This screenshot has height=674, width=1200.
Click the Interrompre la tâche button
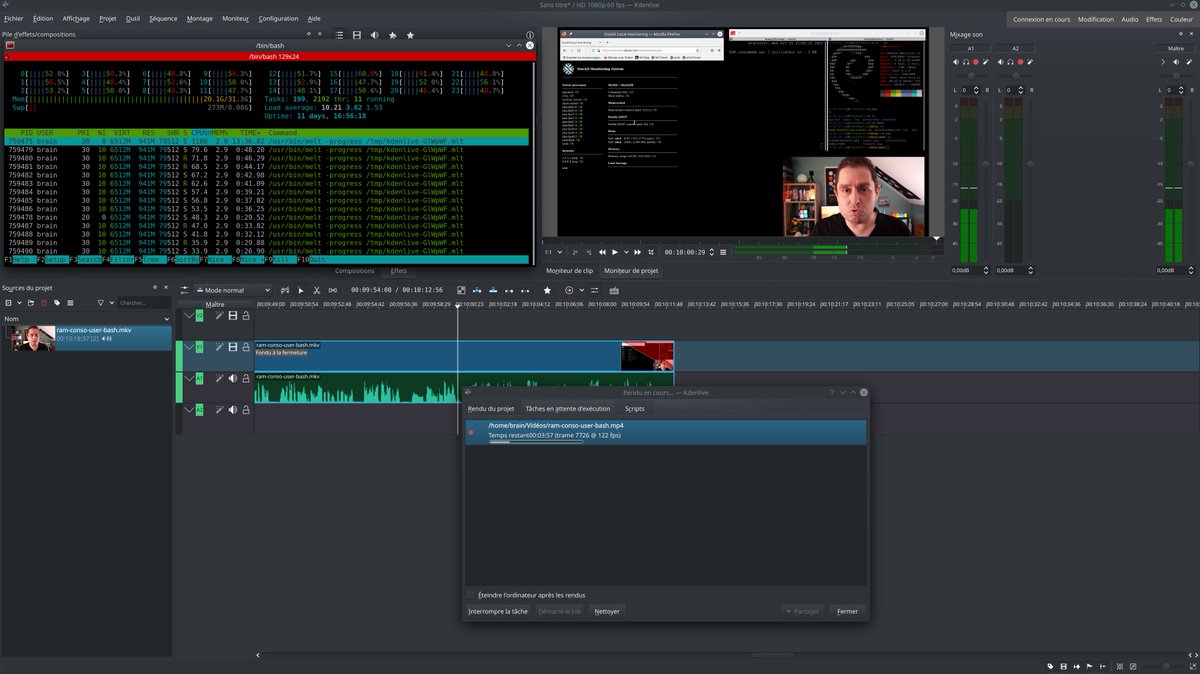pos(498,611)
